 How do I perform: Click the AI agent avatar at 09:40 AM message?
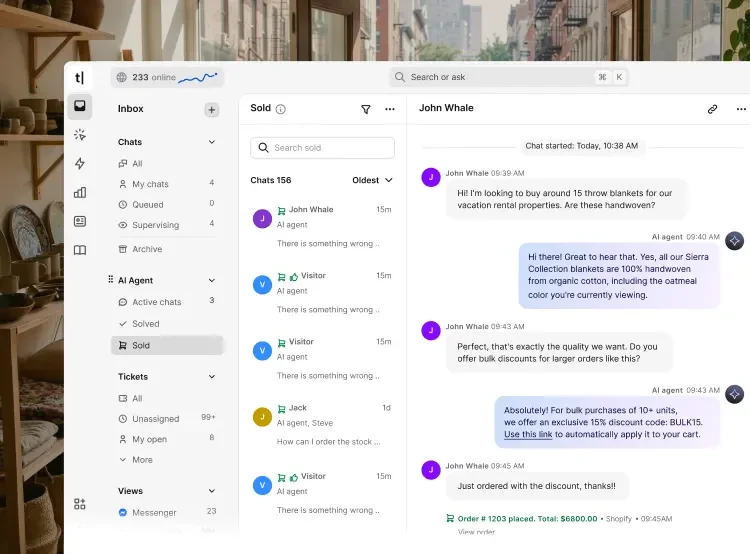734,241
